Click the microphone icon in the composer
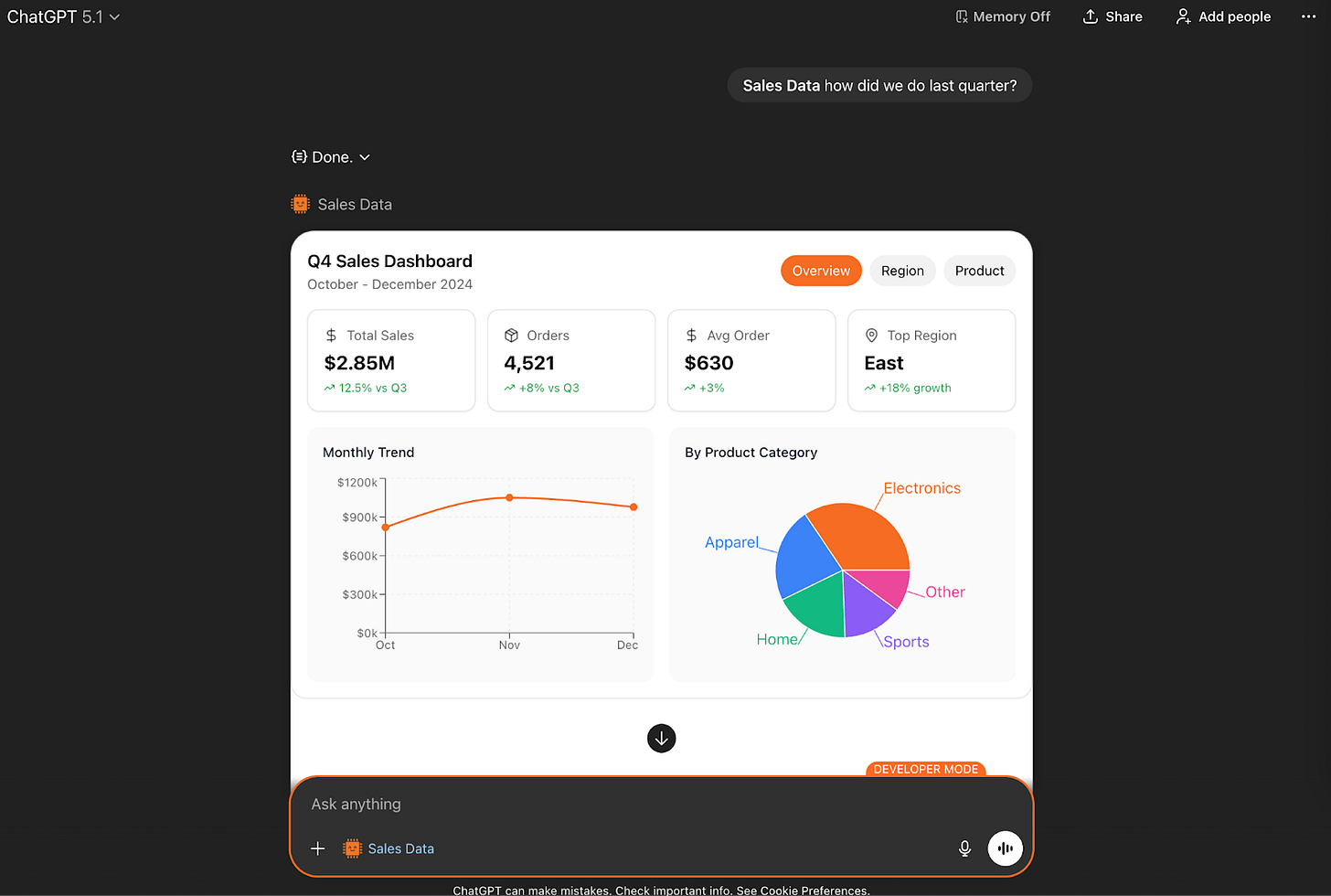Viewport: 1331px width, 896px height. [x=964, y=848]
